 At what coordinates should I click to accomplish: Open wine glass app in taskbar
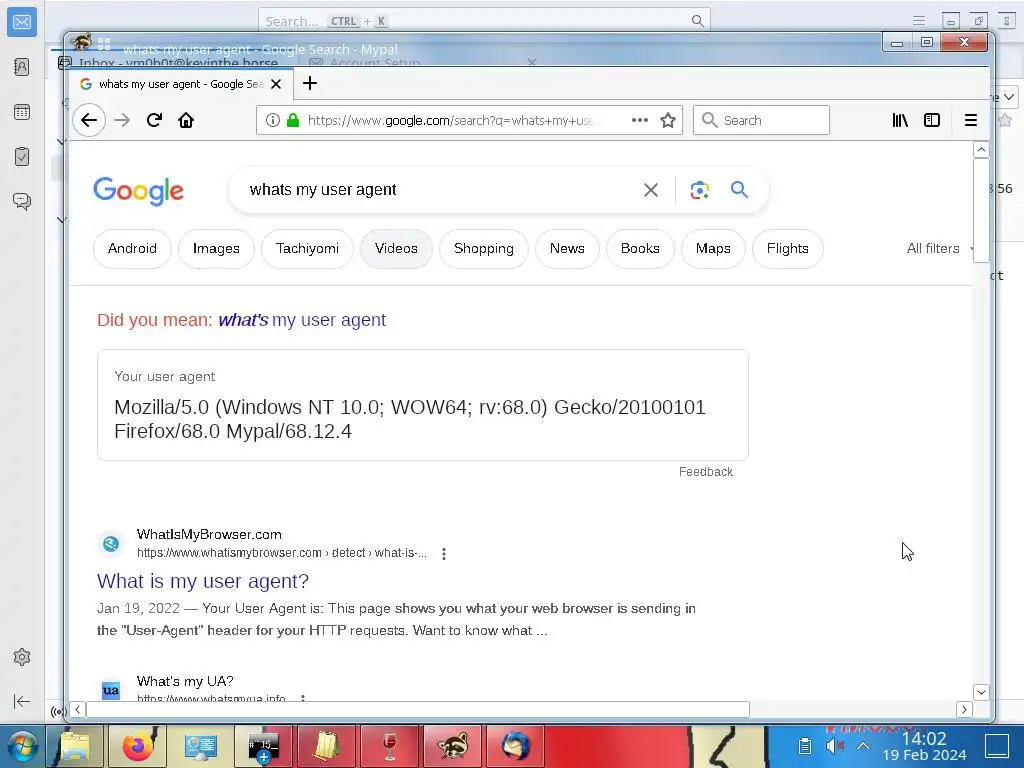(389, 746)
